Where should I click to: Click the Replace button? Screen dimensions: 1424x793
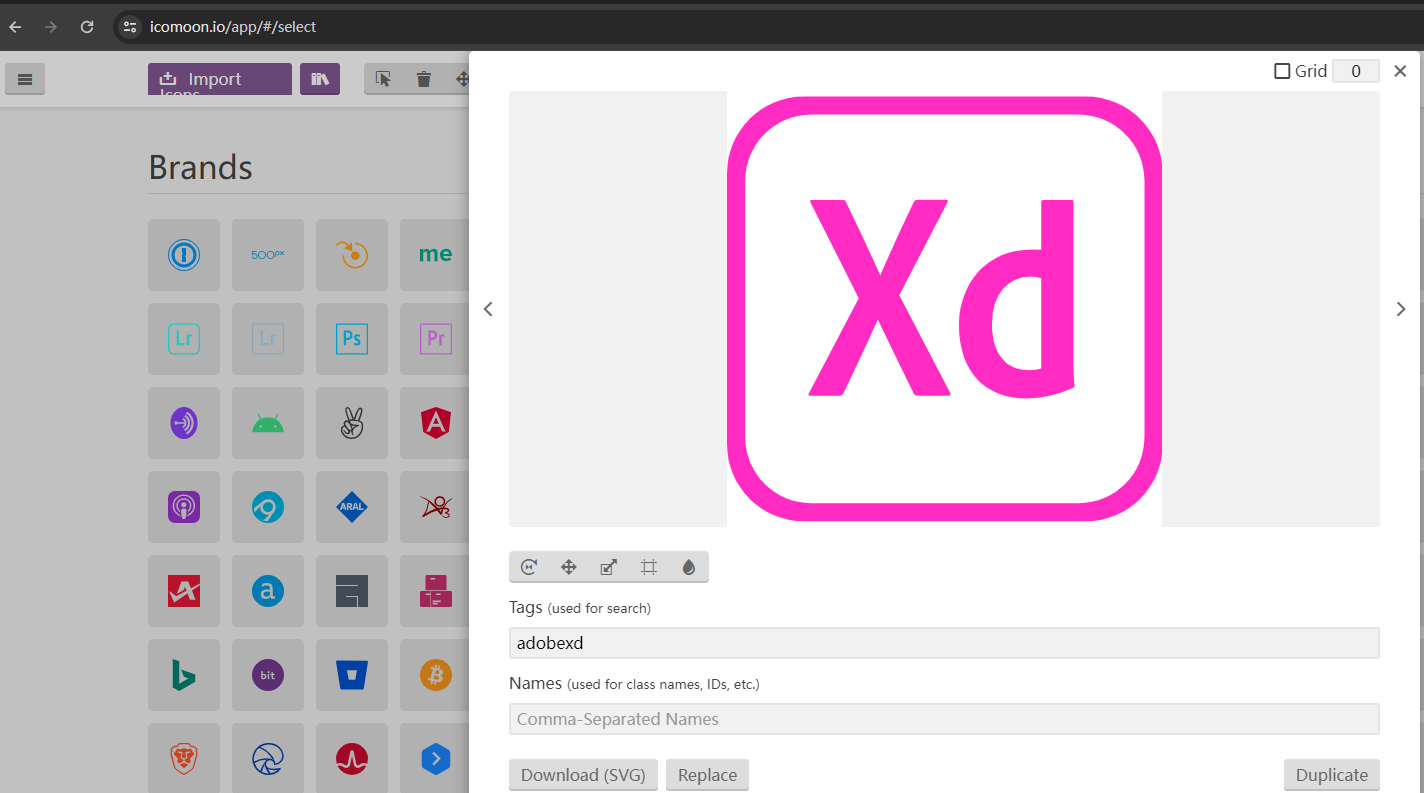[x=707, y=775]
